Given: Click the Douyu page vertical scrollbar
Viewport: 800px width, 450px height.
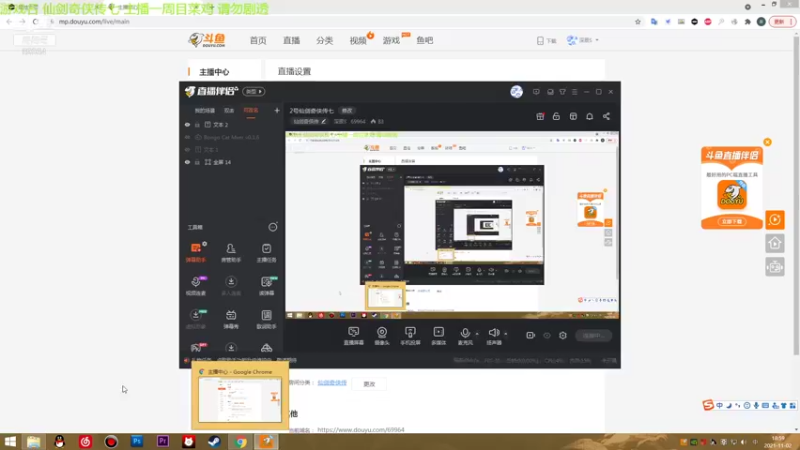Looking at the screenshot, I should click(x=796, y=194).
